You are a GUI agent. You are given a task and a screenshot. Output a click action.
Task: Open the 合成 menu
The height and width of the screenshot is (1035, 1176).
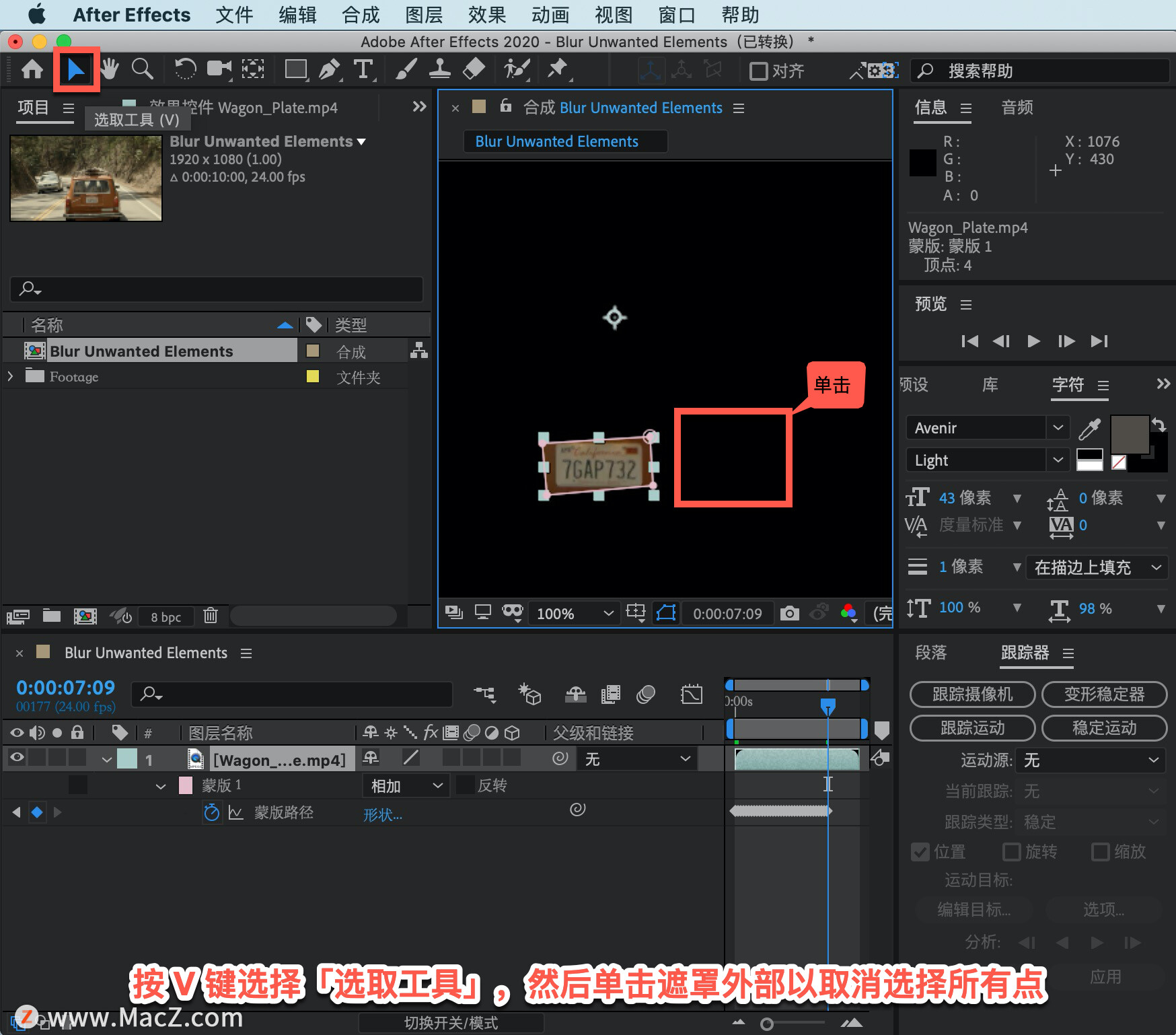tap(361, 15)
